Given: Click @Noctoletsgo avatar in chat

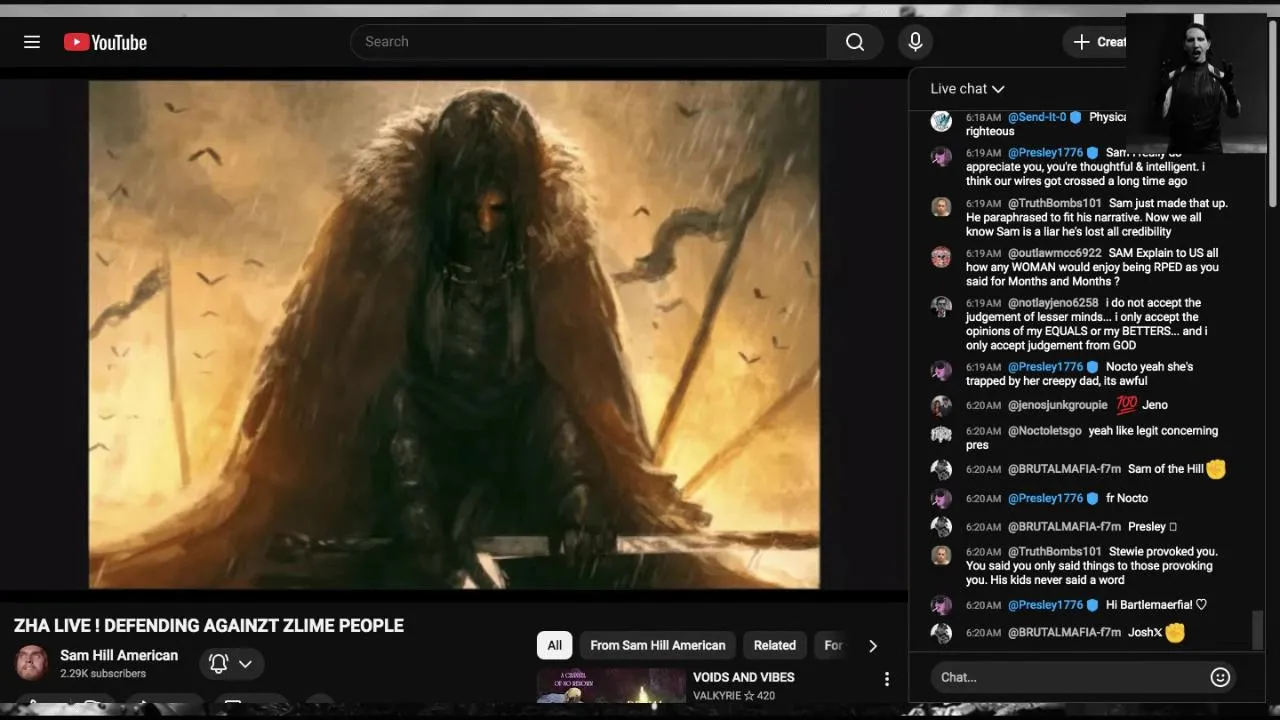Looking at the screenshot, I should [x=941, y=435].
